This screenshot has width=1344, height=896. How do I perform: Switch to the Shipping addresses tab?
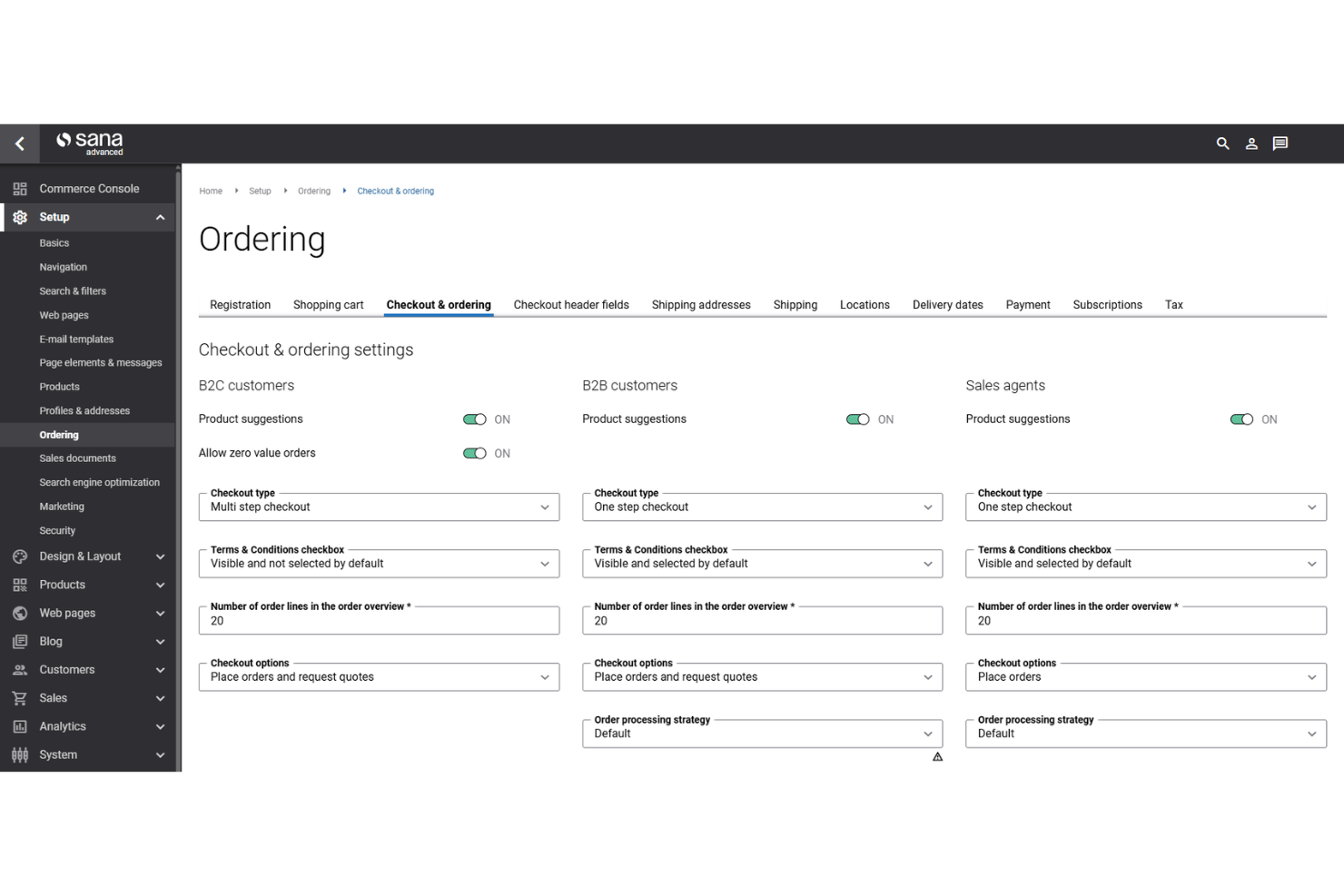point(701,305)
